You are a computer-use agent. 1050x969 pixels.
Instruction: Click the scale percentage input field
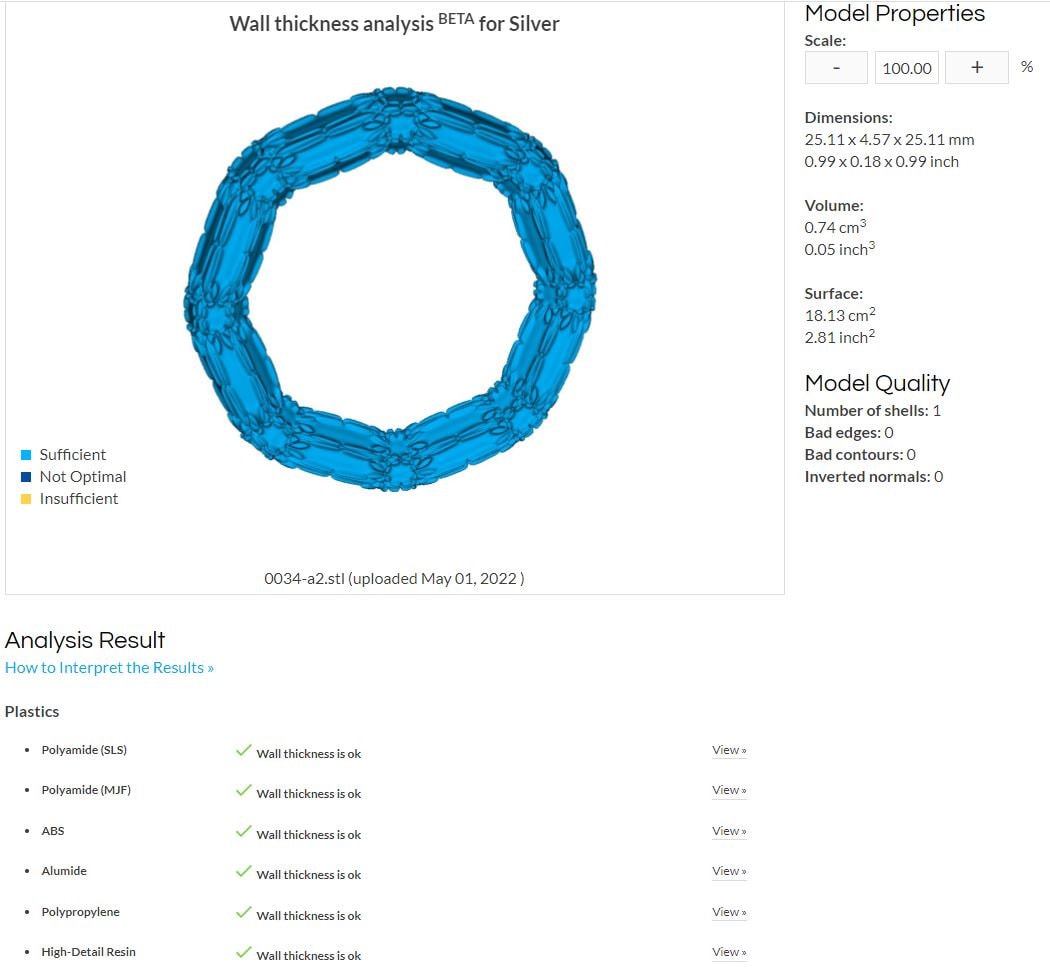[x=907, y=68]
